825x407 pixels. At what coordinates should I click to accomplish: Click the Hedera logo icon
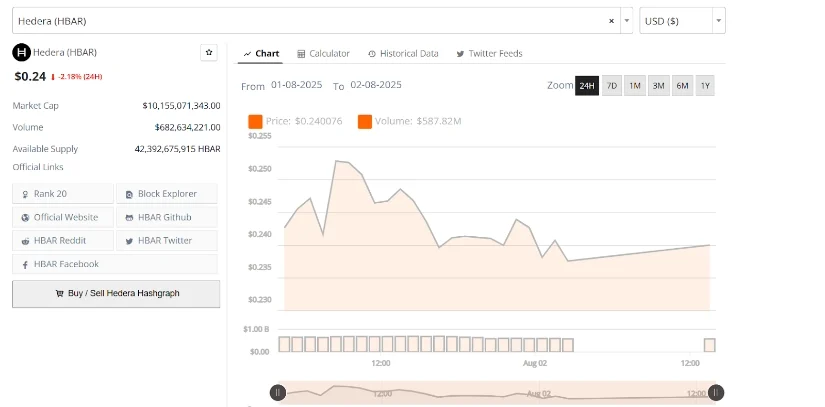click(22, 53)
